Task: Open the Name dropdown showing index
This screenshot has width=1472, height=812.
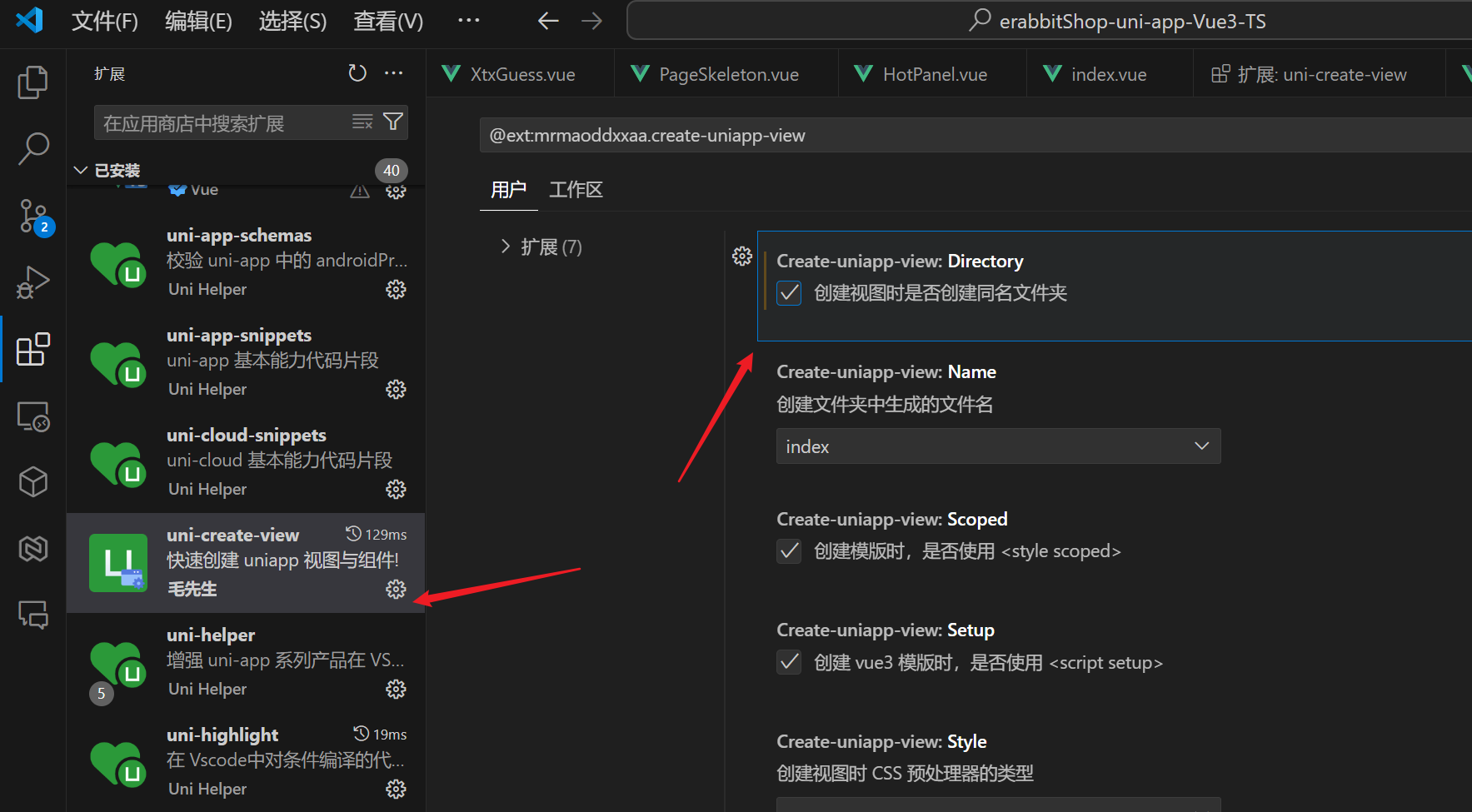Action: pos(998,446)
